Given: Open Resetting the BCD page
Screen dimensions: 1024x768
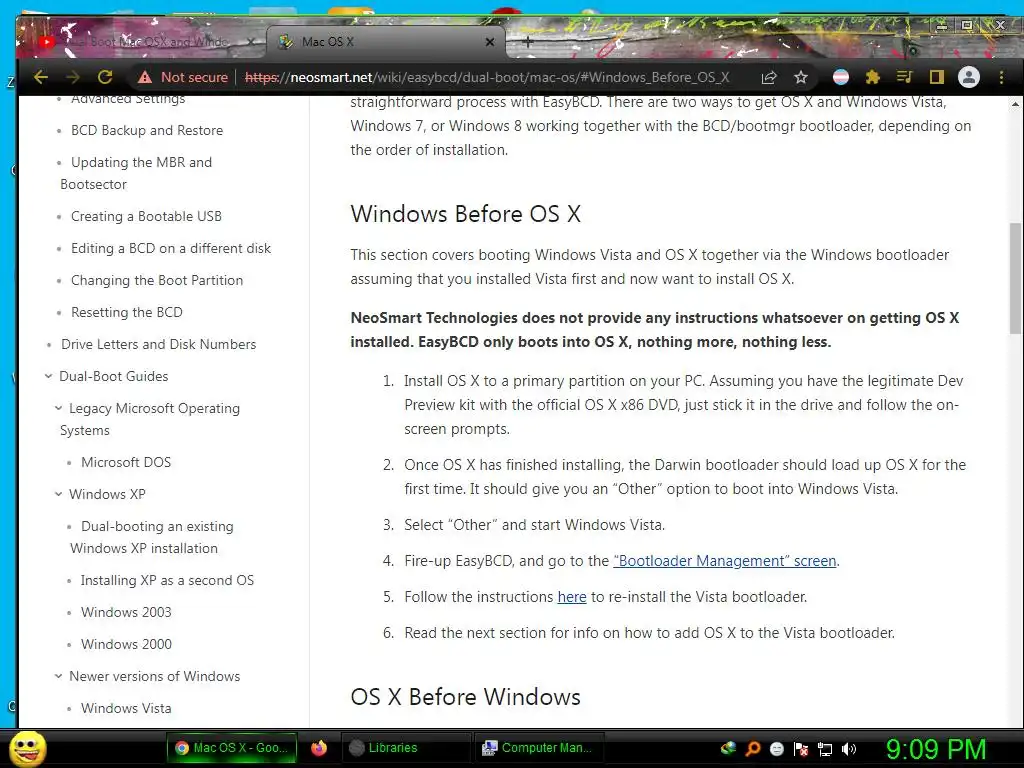Looking at the screenshot, I should click(x=127, y=312).
